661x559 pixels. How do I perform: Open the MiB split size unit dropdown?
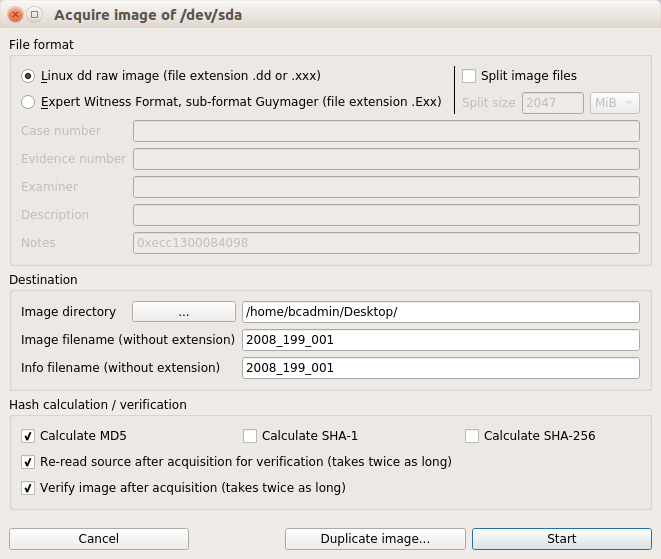[x=614, y=103]
